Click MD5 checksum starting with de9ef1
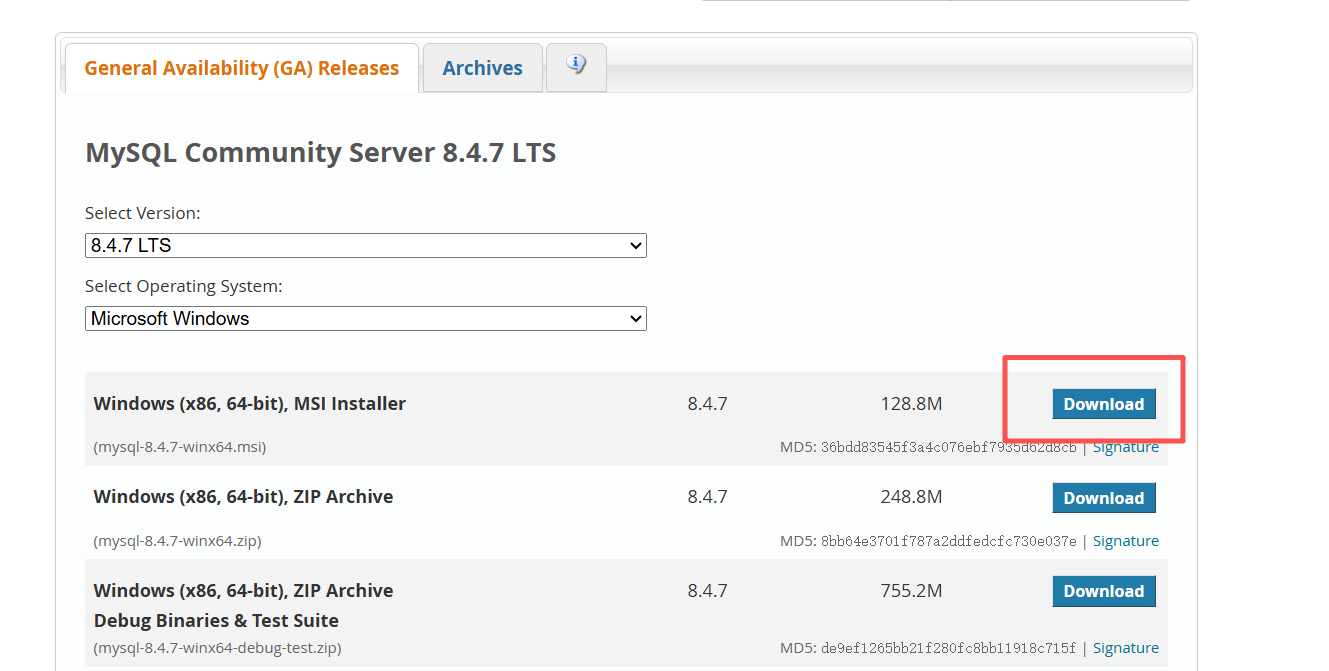1329x671 pixels. coord(948,648)
